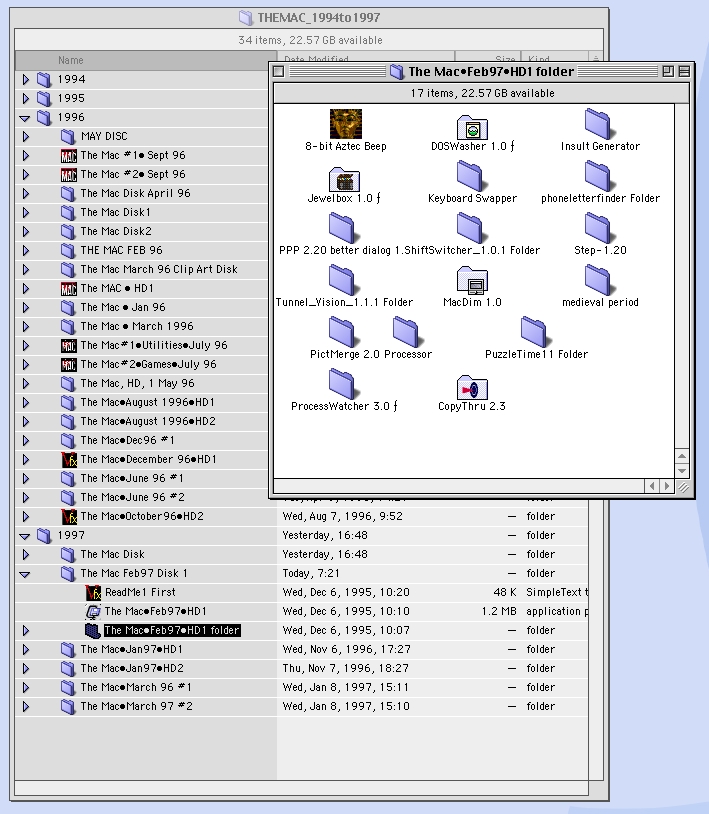Expand the 1994 folder
Image resolution: width=709 pixels, height=814 pixels.
click(x=25, y=79)
